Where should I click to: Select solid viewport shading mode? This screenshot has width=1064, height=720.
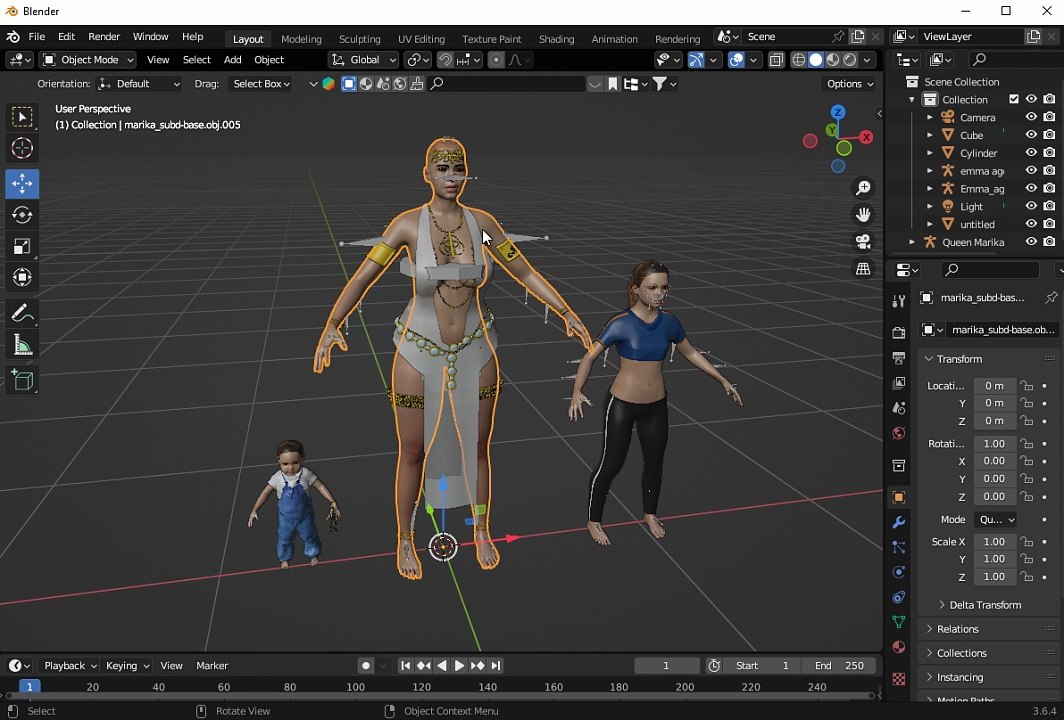(x=816, y=60)
